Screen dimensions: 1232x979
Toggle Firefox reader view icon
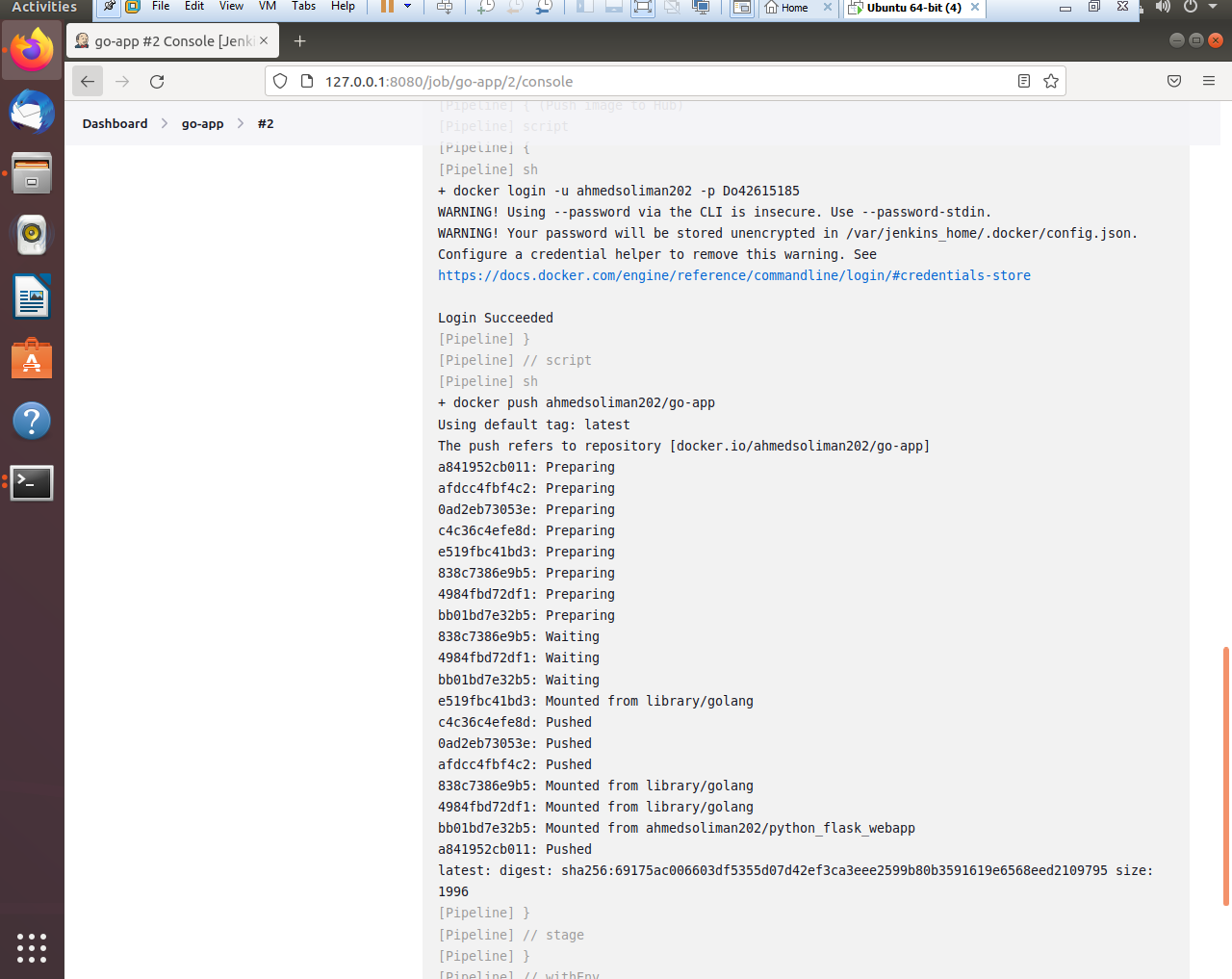pyautogui.click(x=1024, y=82)
